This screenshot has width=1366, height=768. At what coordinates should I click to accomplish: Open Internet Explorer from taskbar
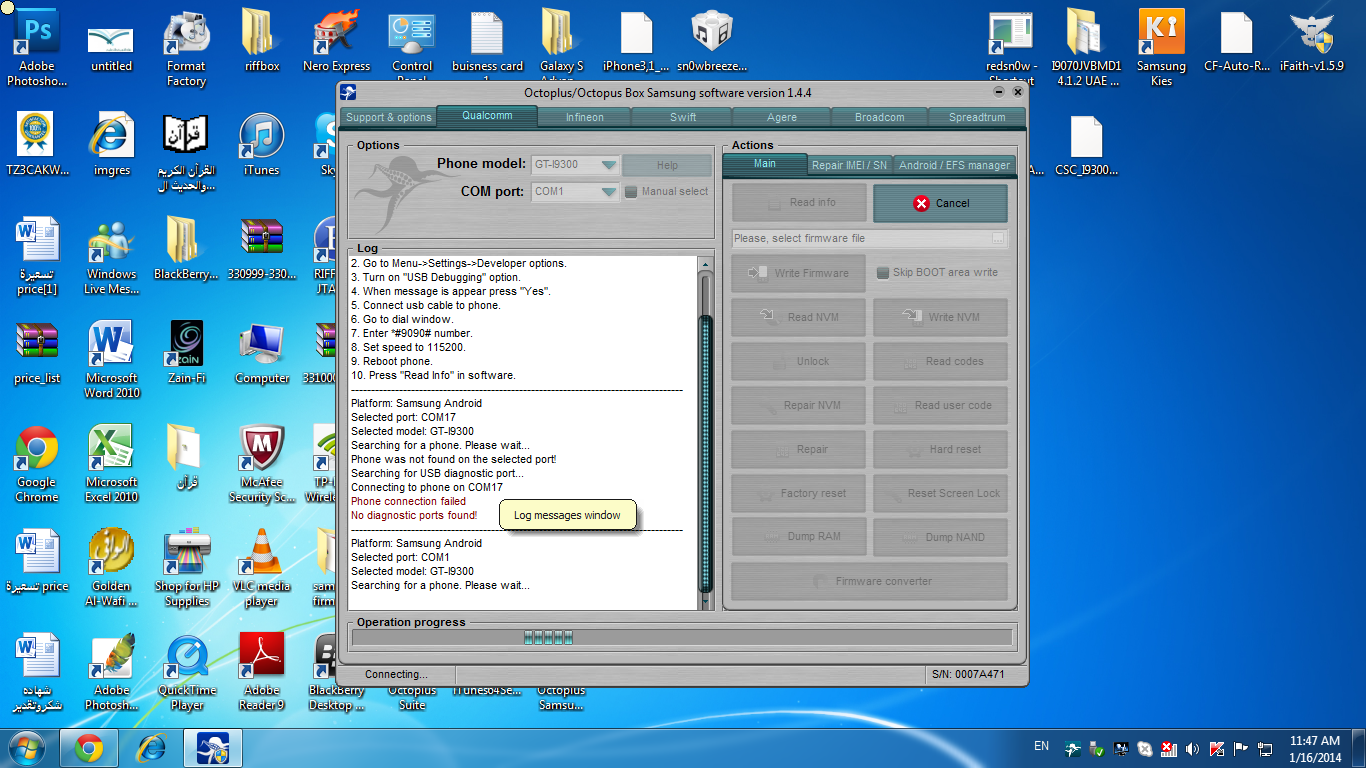(x=150, y=748)
